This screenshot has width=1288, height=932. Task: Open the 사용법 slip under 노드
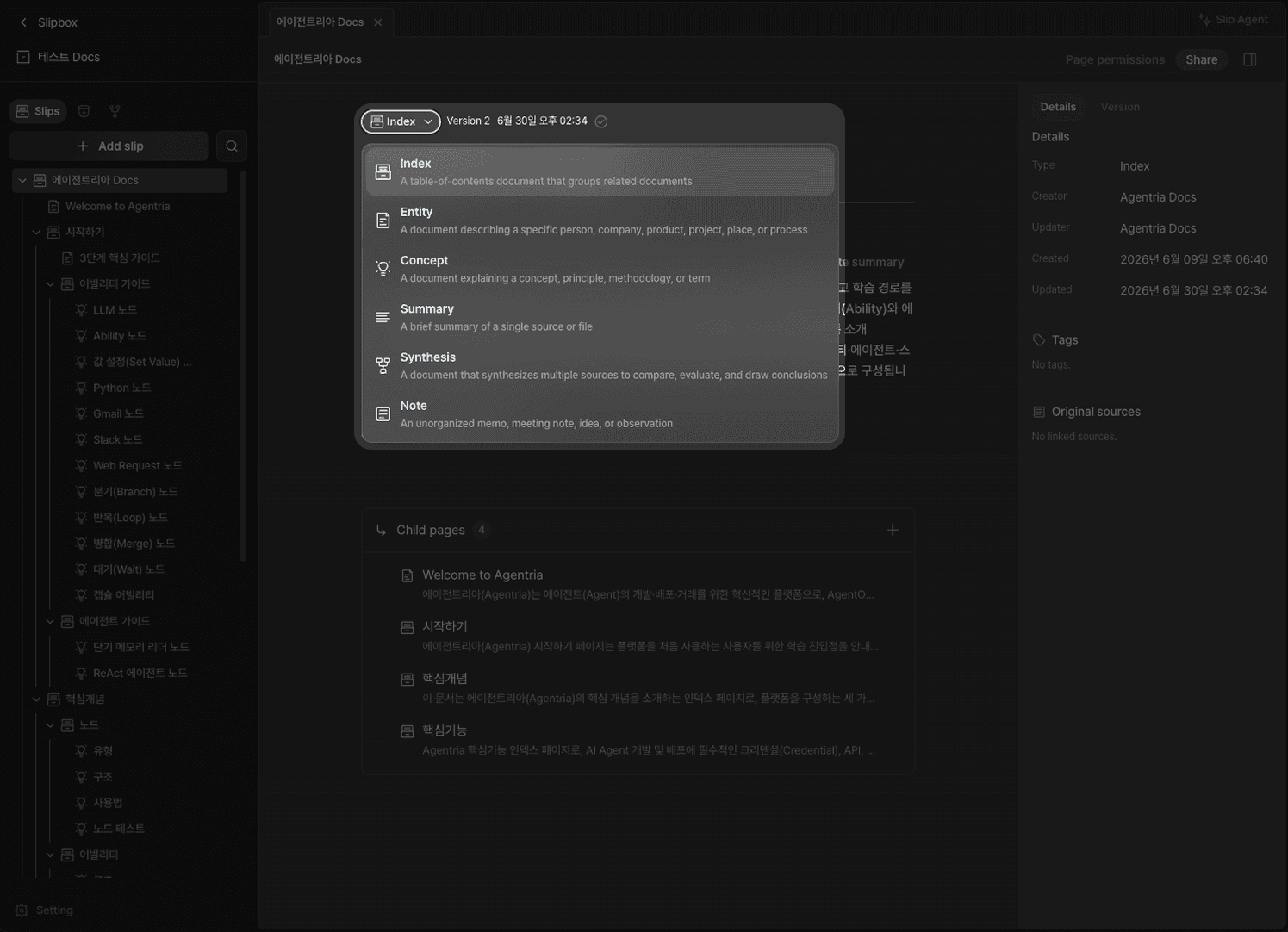108,802
